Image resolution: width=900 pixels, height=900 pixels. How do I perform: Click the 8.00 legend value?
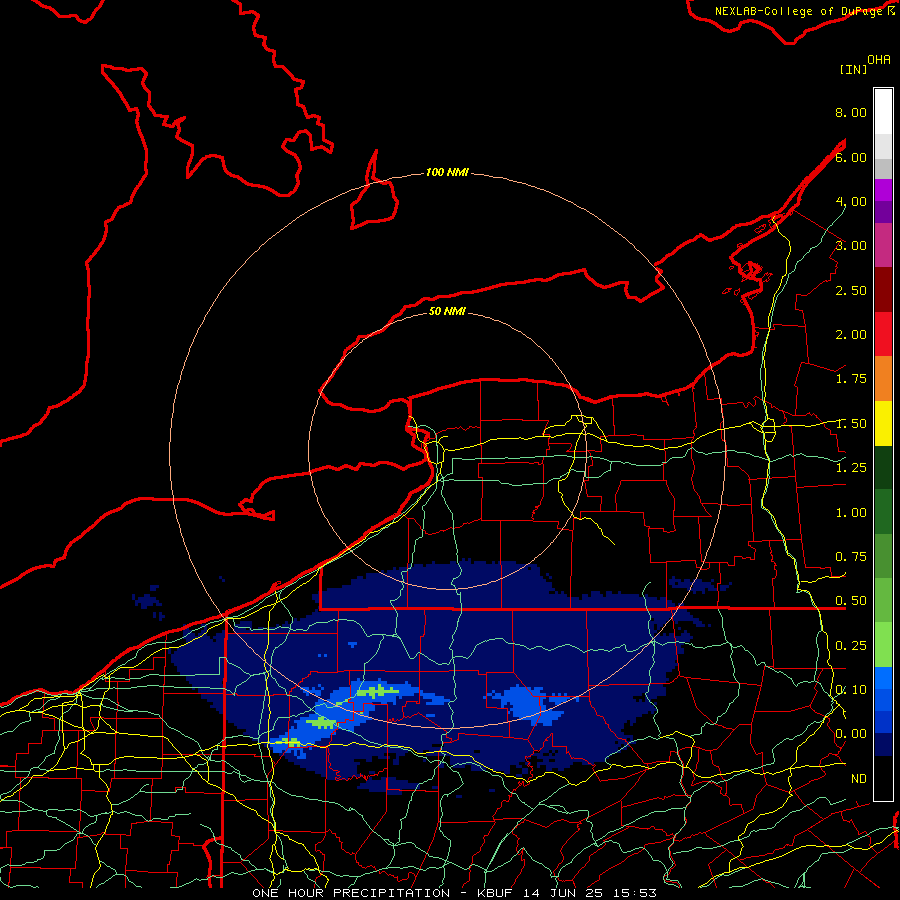click(x=851, y=112)
